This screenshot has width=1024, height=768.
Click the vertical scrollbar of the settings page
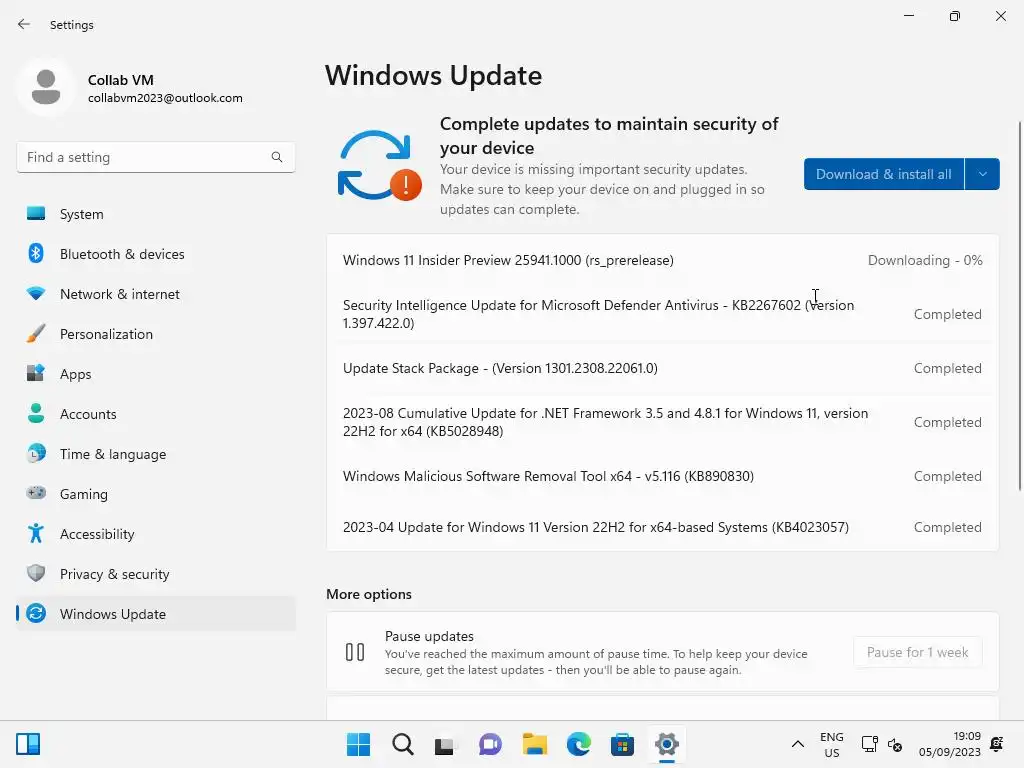coord(1020,306)
